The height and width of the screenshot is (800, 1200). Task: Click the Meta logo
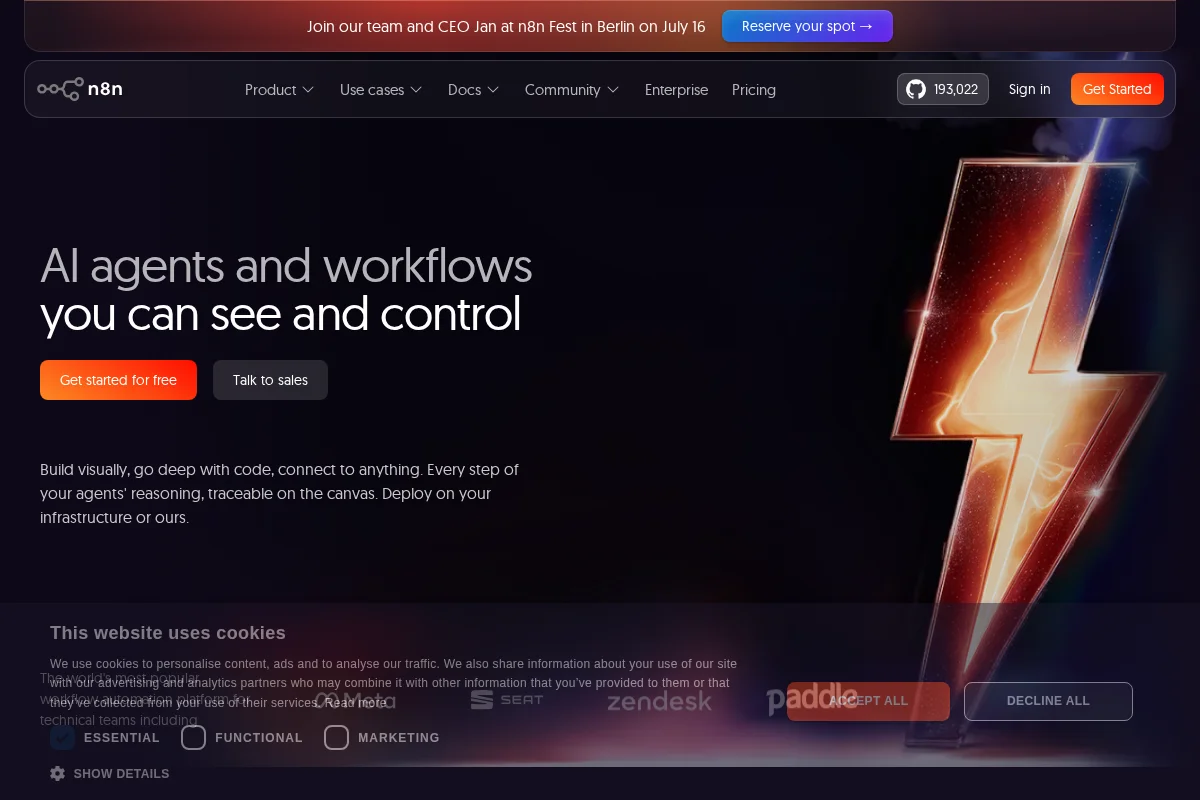[x=355, y=700]
